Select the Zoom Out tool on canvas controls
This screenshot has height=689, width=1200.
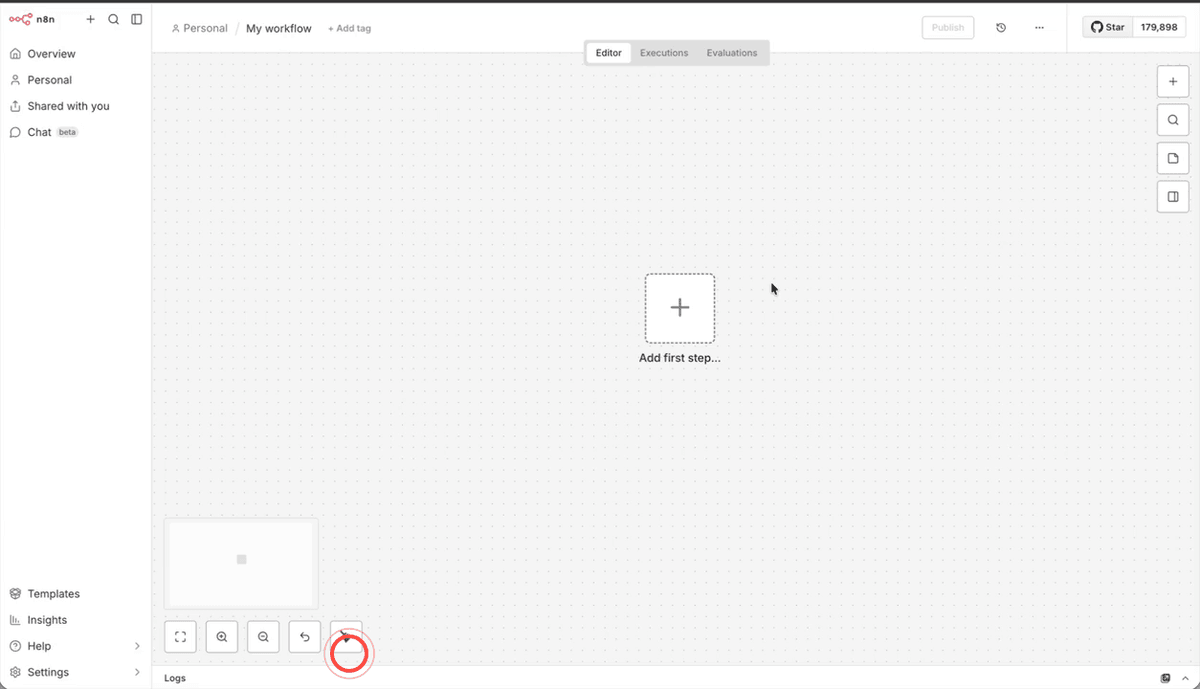262,636
